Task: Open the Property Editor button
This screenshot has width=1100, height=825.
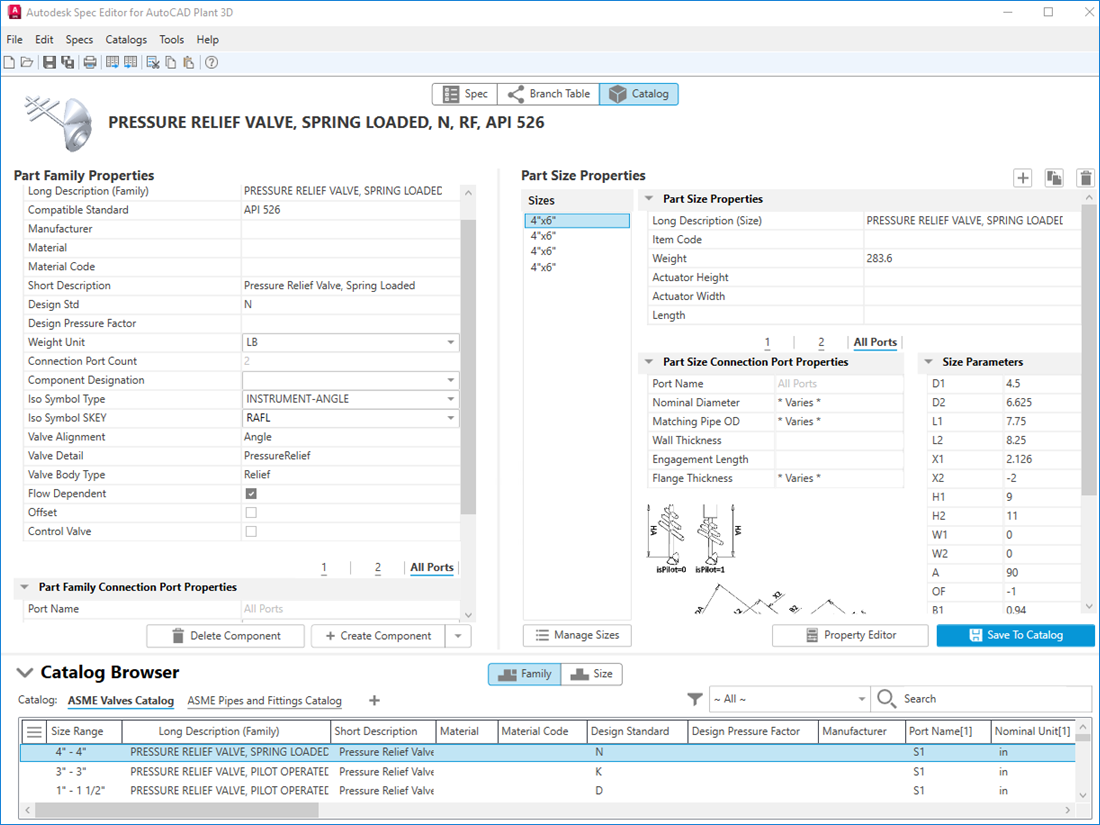Action: (x=850, y=635)
